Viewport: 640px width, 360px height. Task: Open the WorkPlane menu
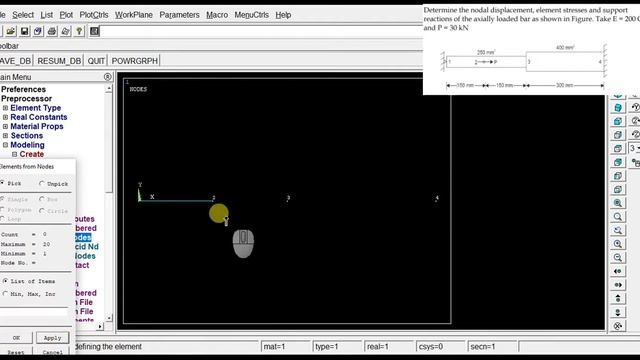point(133,15)
